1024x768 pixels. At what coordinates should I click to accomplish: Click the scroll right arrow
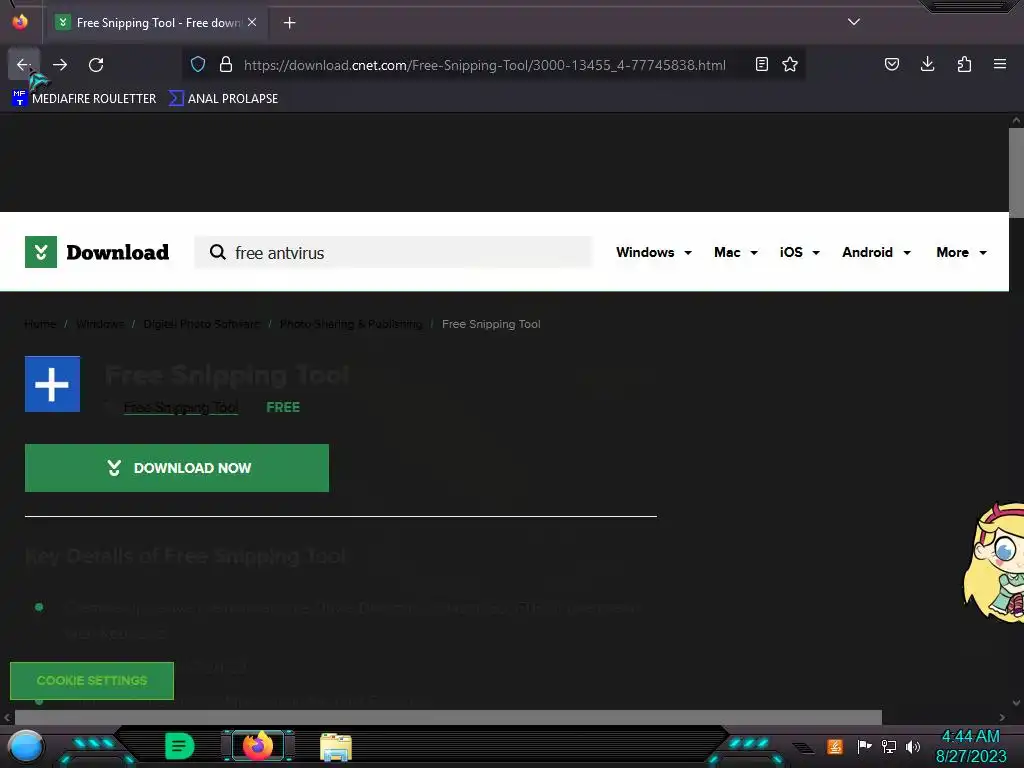coord(1002,717)
